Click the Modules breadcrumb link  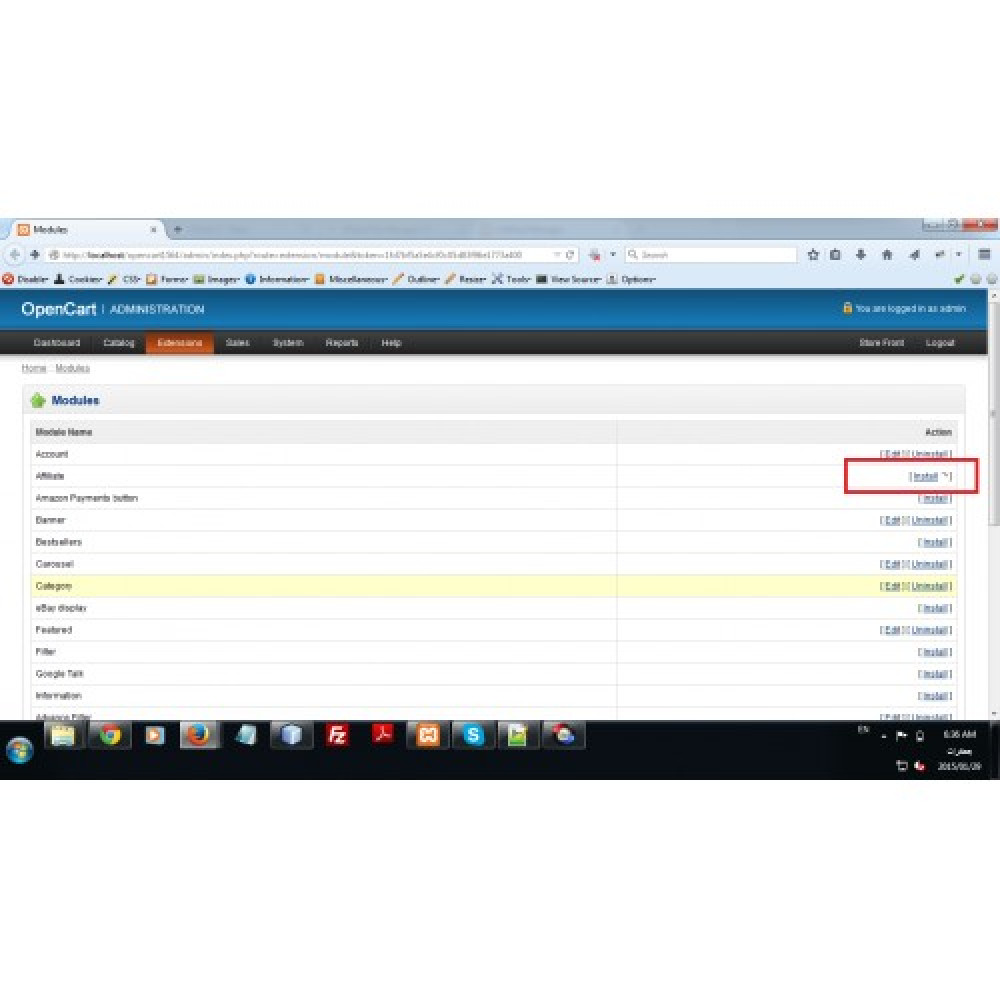click(72, 368)
